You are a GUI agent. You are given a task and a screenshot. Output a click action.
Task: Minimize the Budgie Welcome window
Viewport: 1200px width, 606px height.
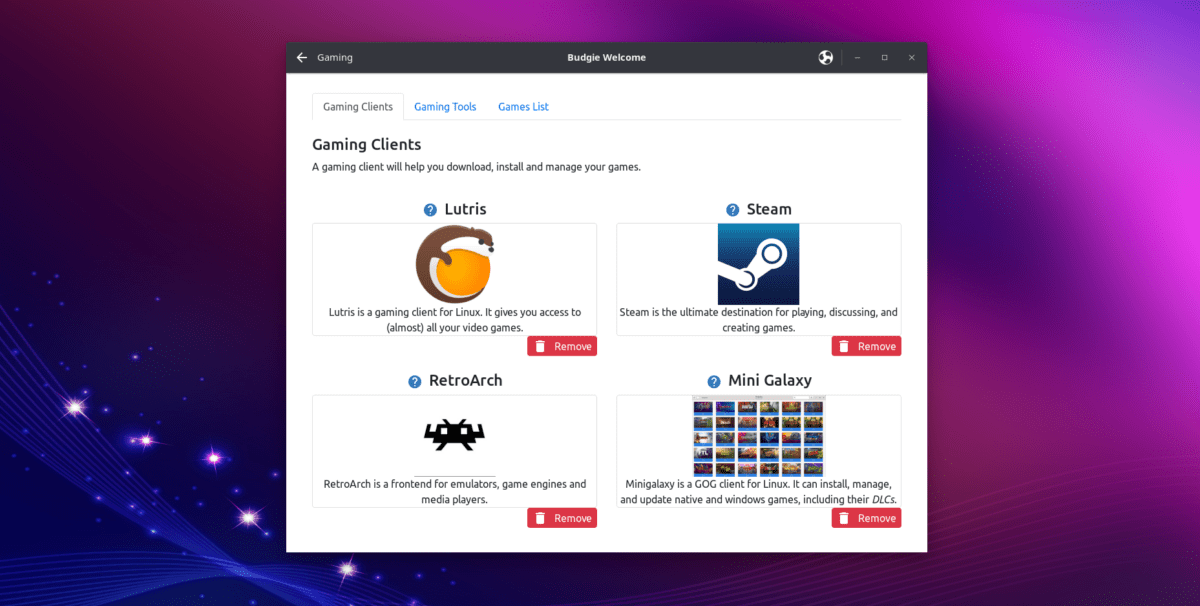pyautogui.click(x=857, y=57)
